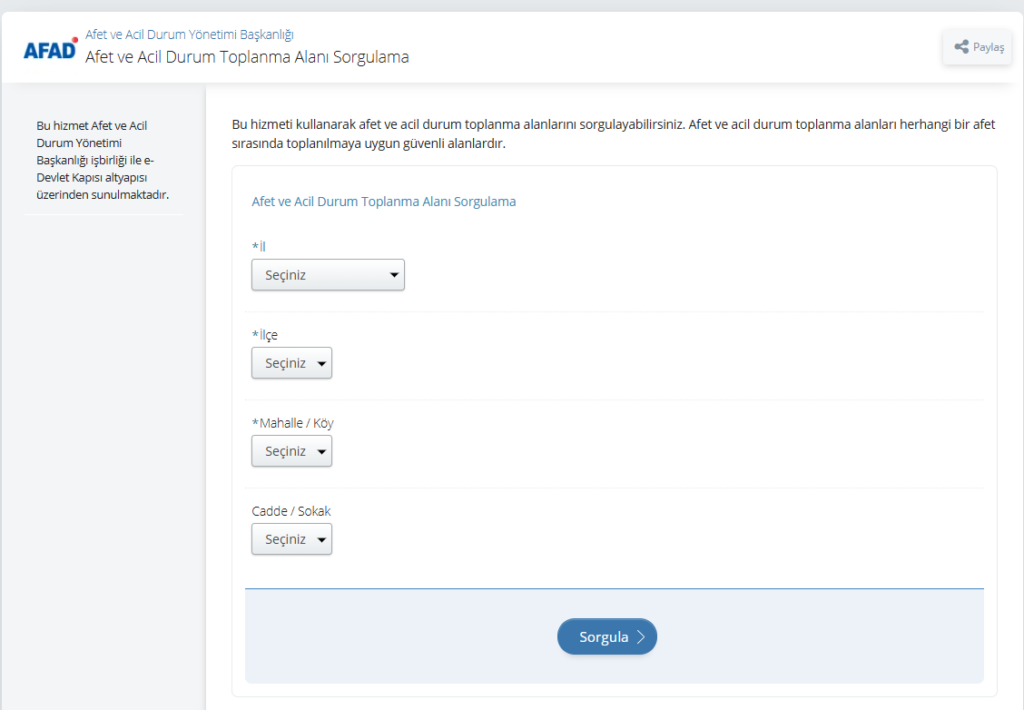This screenshot has width=1024, height=710.
Task: Click the chevron arrow inside Sorgula button
Action: (641, 637)
